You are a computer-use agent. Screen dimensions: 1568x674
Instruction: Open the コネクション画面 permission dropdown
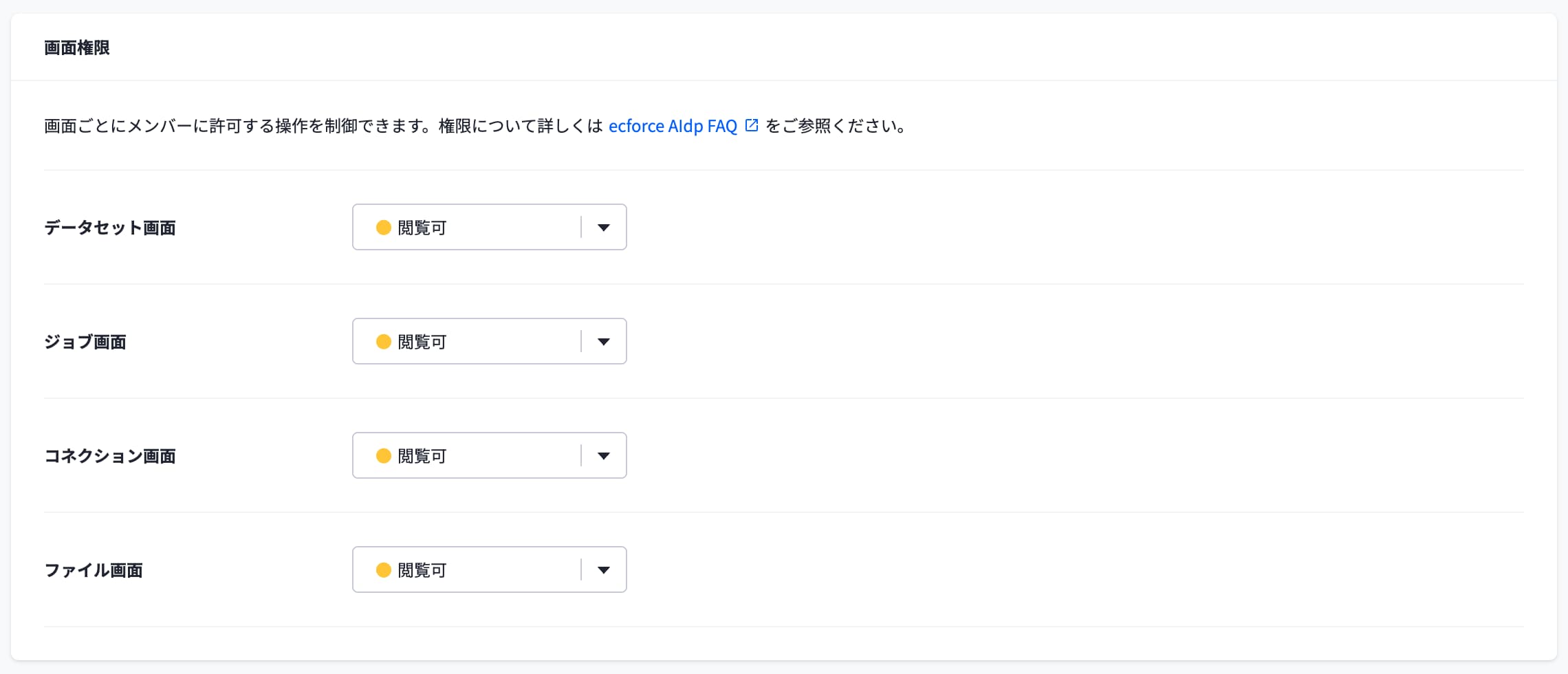[x=489, y=455]
